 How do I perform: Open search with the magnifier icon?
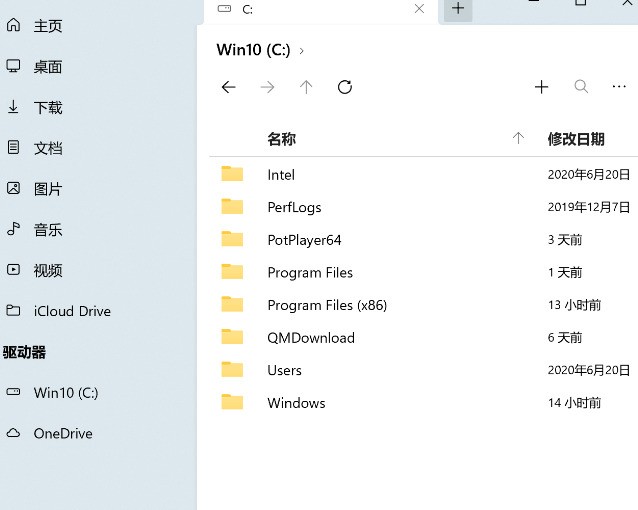(581, 86)
